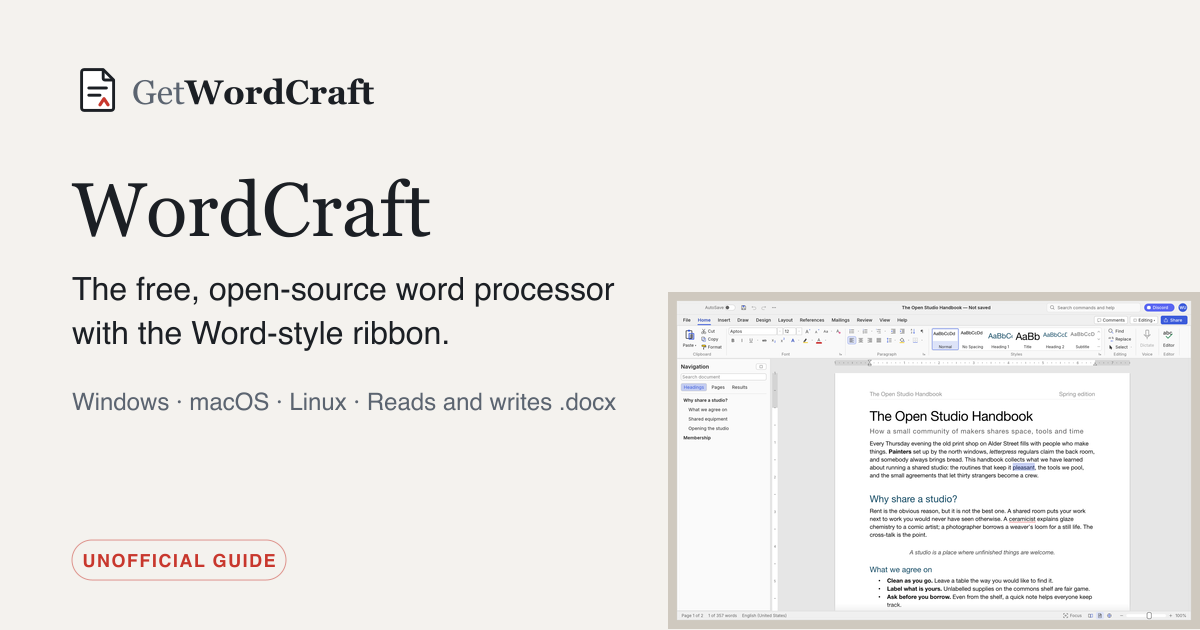
Task: Switch to the Design ribbon tab
Action: tap(763, 320)
